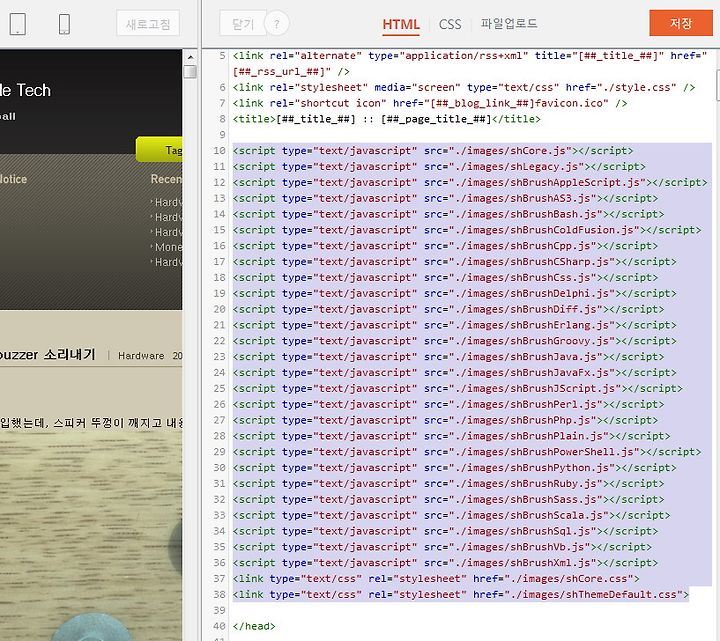Click the closing </head> tag line
The width and height of the screenshot is (720, 641).
(x=254, y=626)
